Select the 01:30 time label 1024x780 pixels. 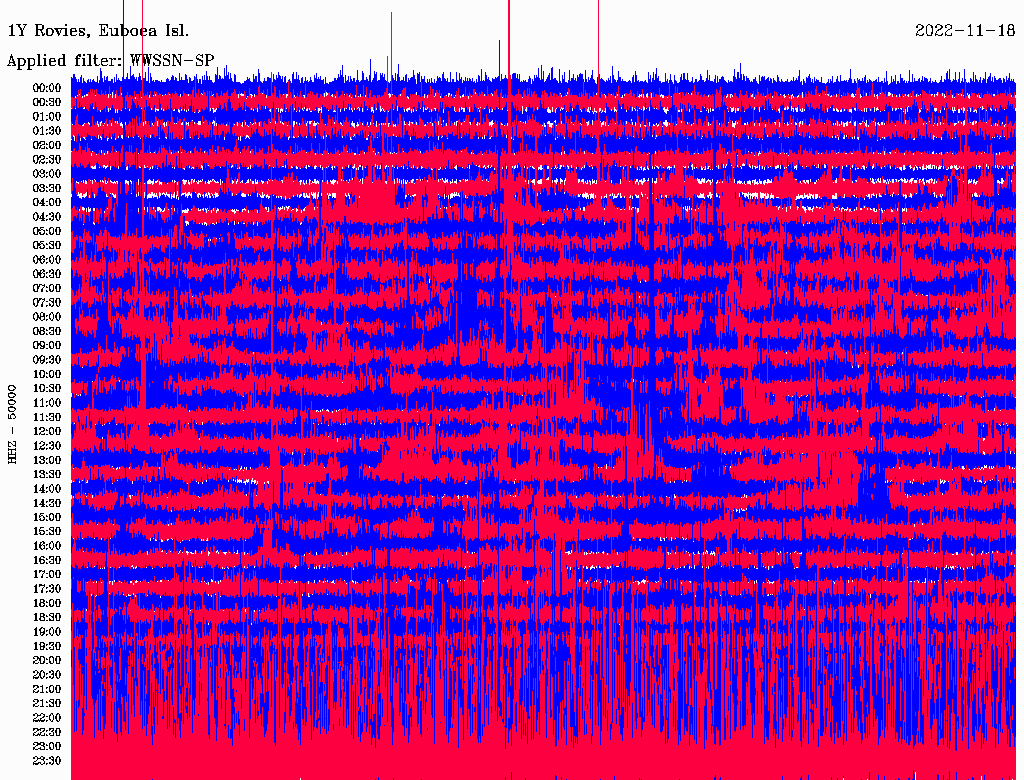tap(47, 131)
